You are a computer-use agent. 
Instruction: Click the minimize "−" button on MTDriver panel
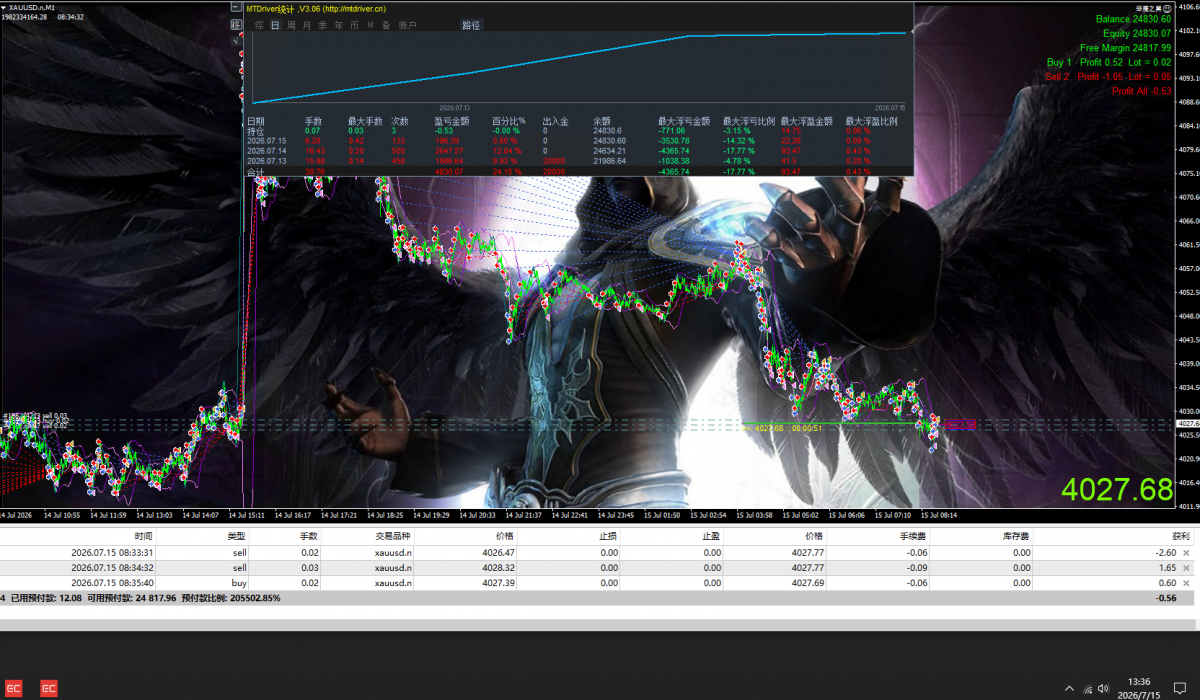pos(236,7)
